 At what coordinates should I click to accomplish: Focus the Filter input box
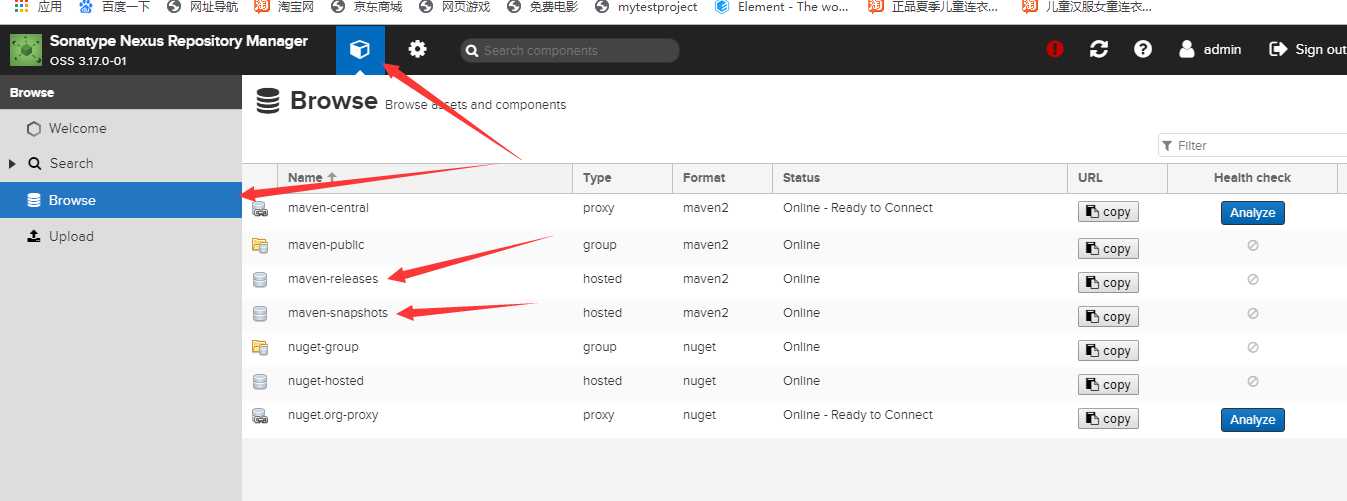tap(1252, 145)
